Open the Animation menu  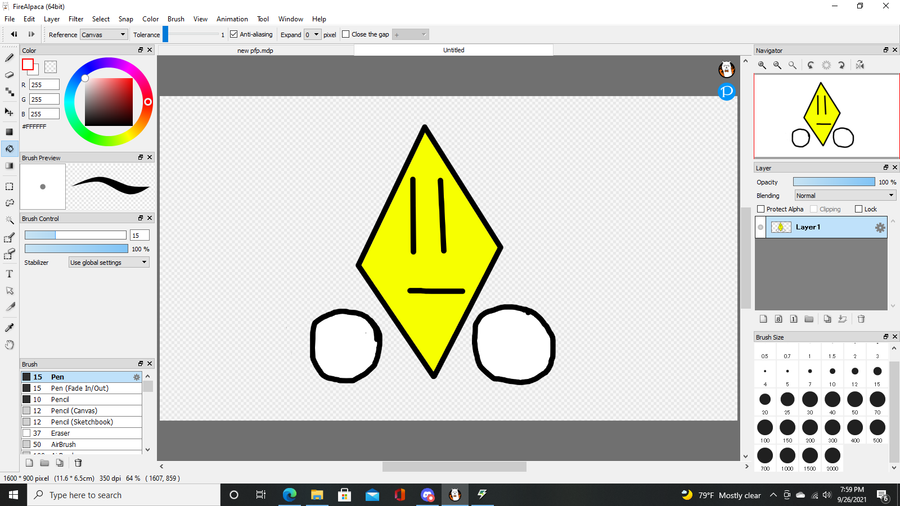coord(232,19)
